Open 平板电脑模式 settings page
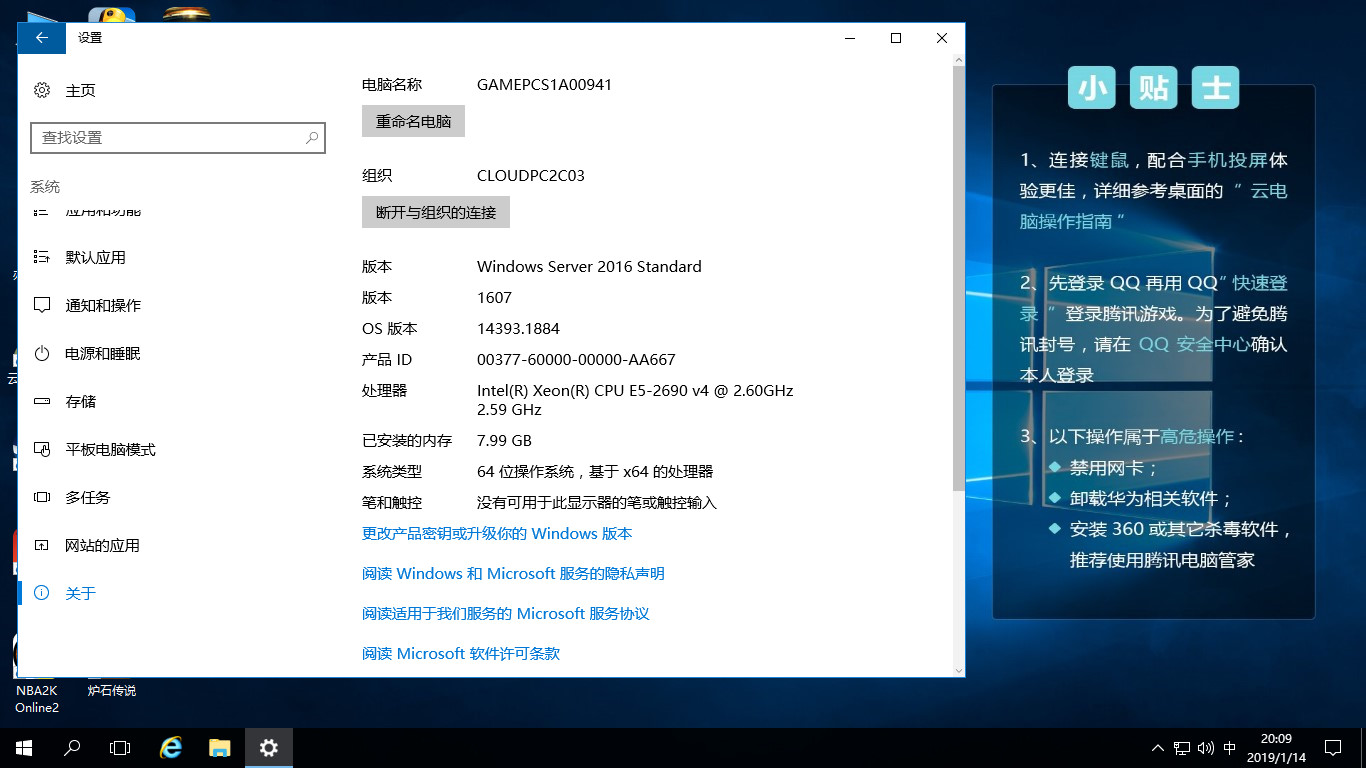 [x=110, y=449]
